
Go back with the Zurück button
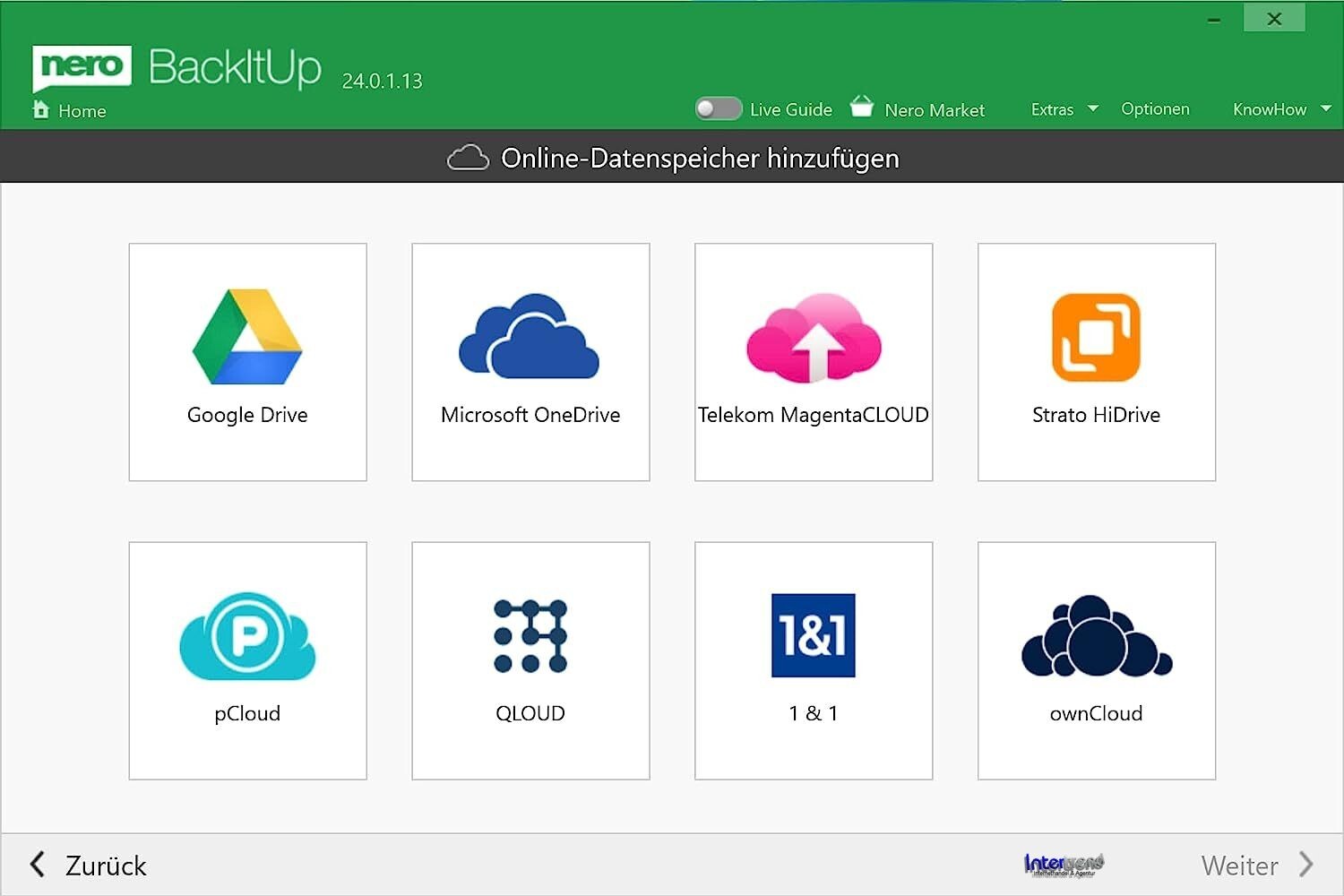tap(88, 866)
